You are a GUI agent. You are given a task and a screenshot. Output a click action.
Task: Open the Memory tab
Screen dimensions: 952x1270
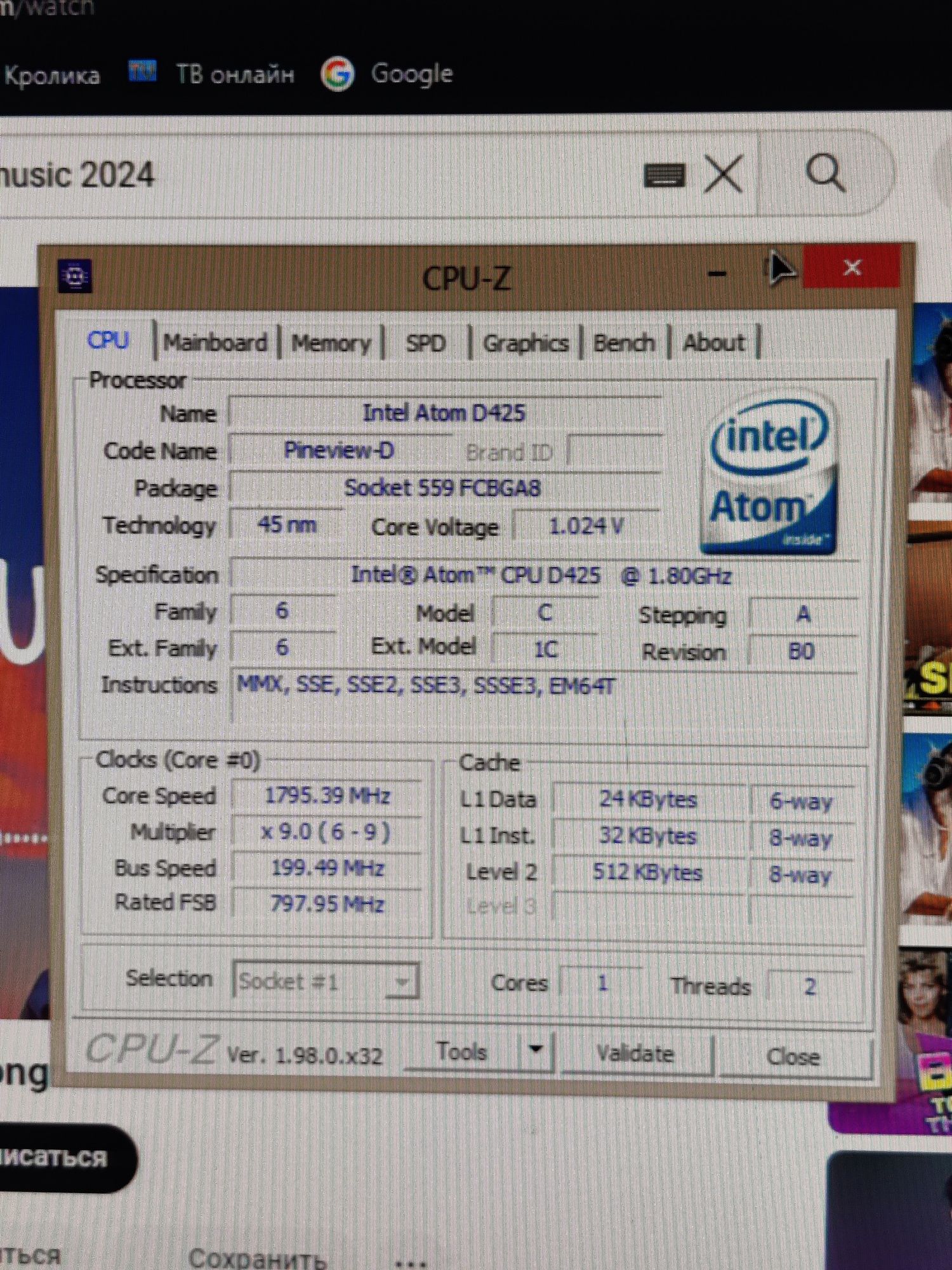[331, 344]
